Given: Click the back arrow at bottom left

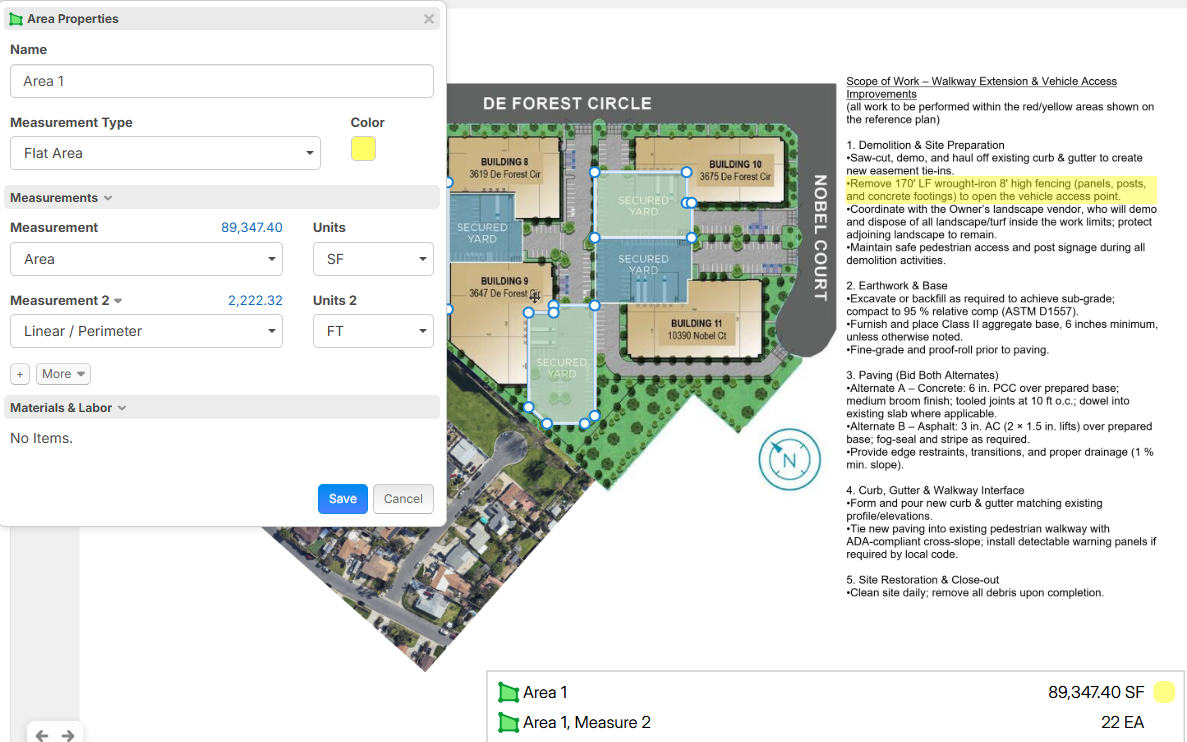Looking at the screenshot, I should point(42,735).
